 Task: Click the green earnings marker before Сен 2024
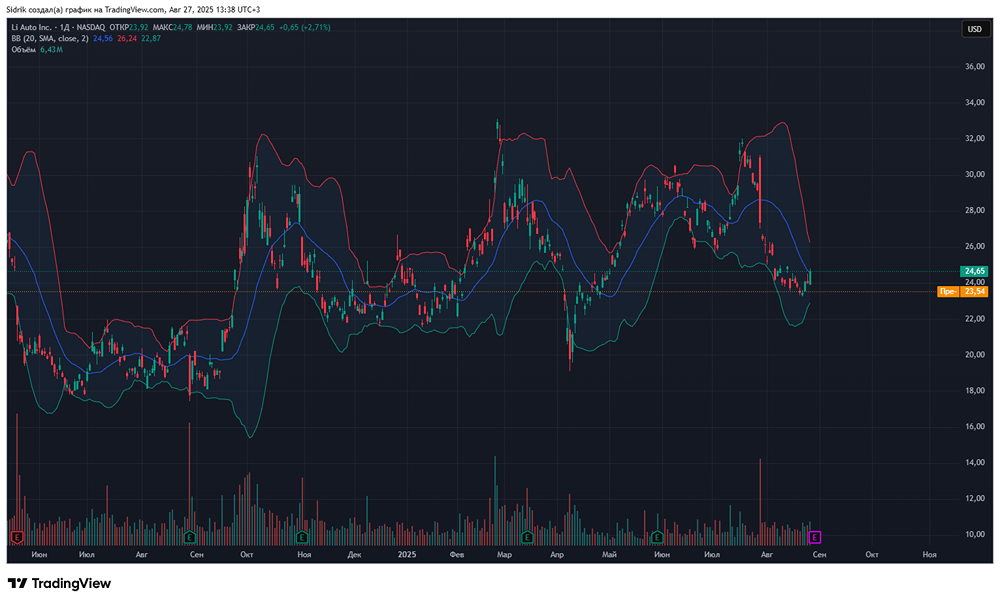click(x=189, y=537)
